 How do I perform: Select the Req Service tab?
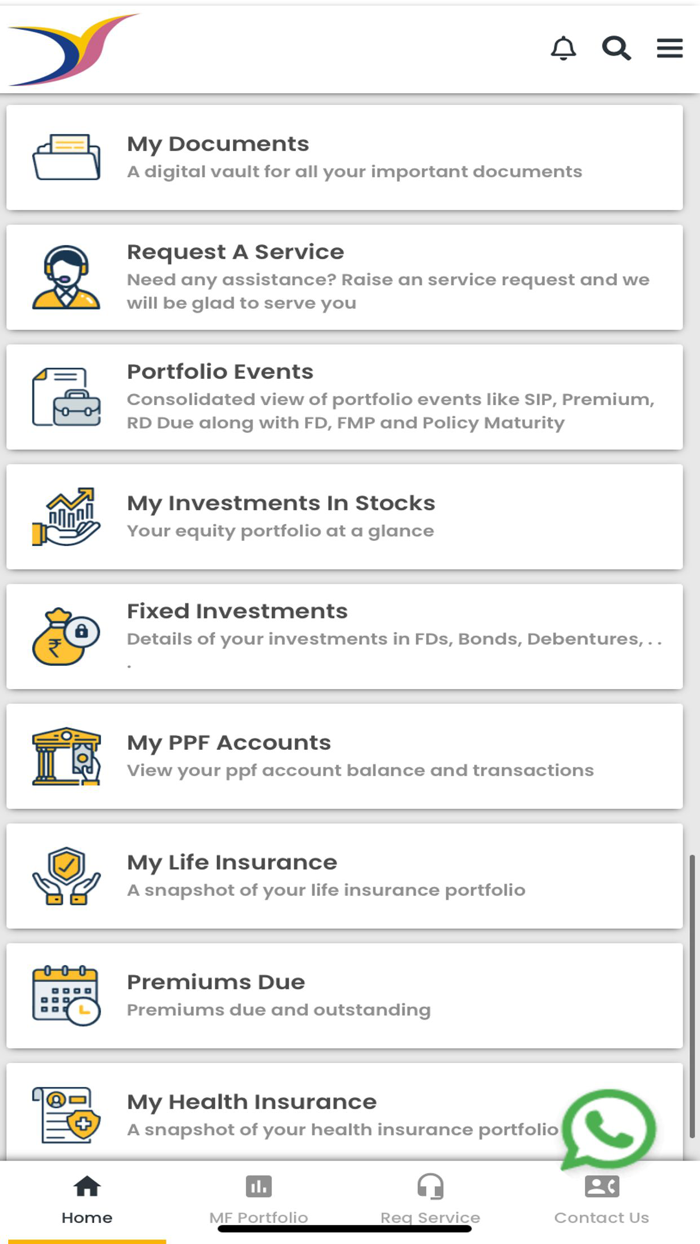430,1197
